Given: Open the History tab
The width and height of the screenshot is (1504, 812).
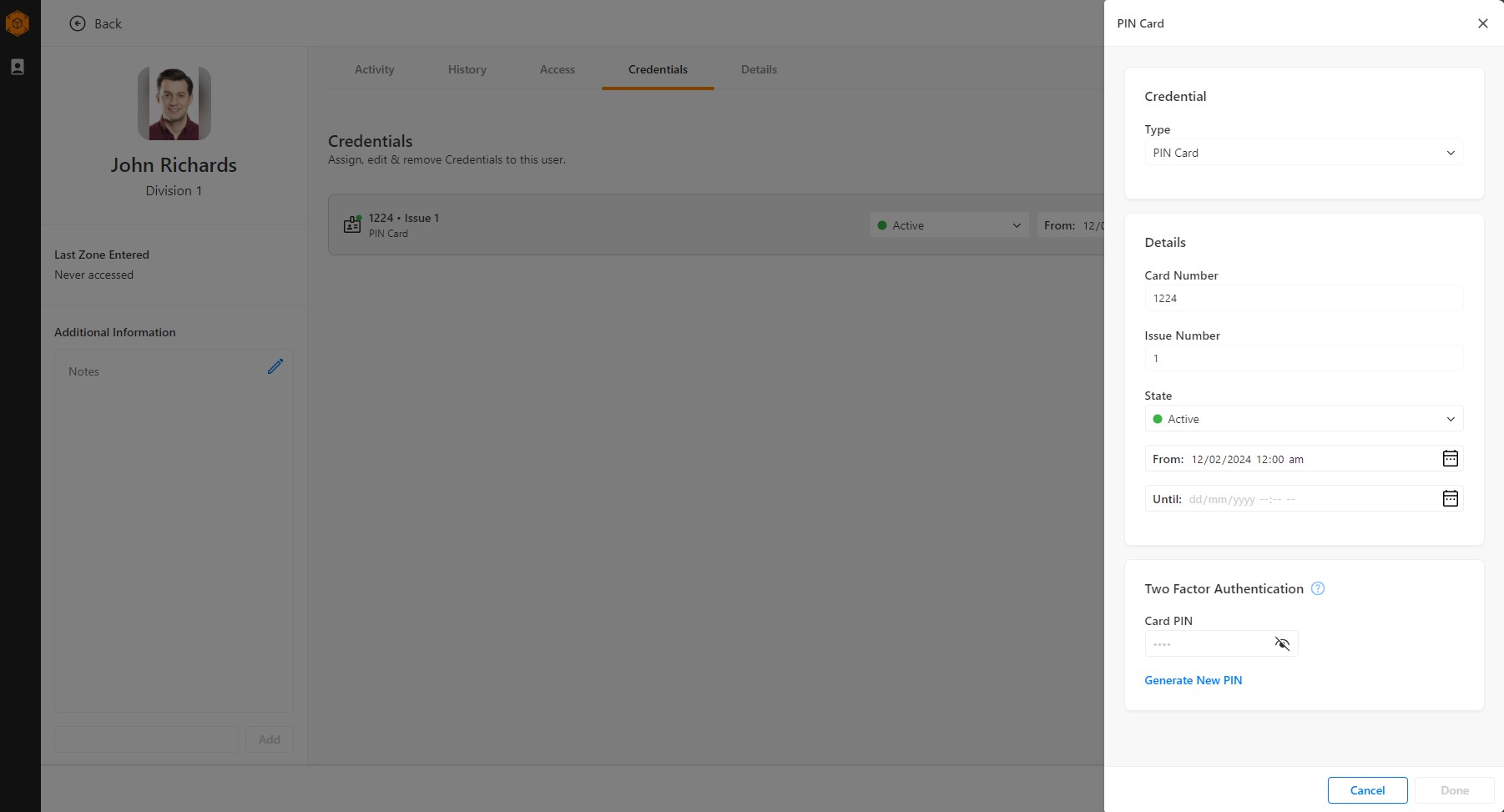Looking at the screenshot, I should point(467,69).
